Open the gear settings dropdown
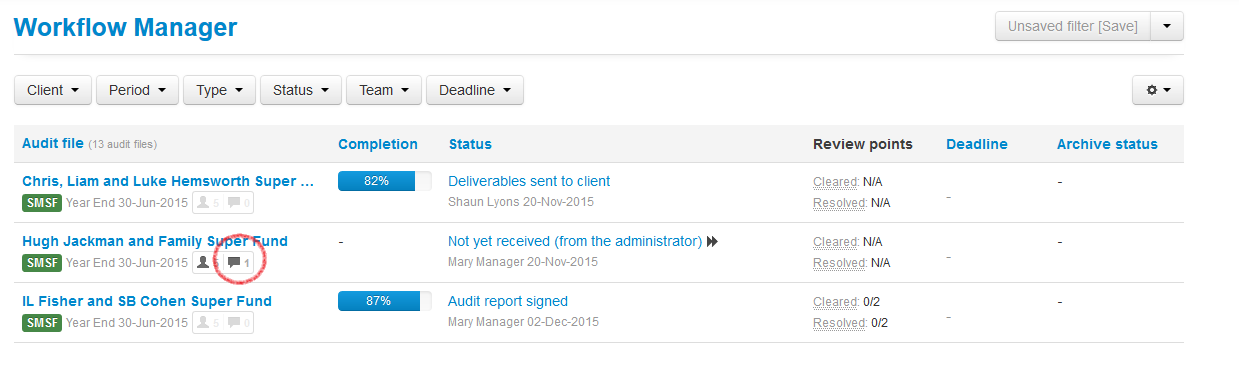The height and width of the screenshot is (376, 1242). 1158,90
